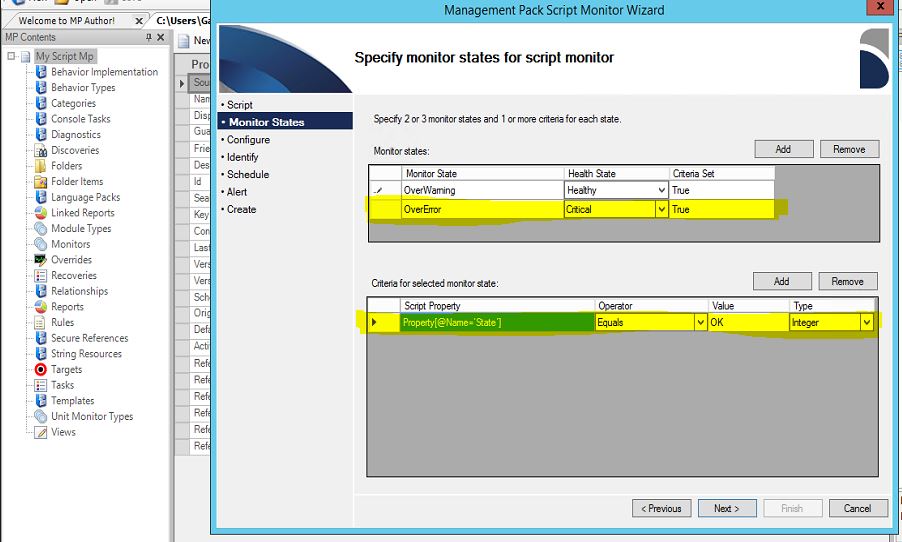Collapse the My Script Mp tree node
The height and width of the screenshot is (542, 902).
(11, 56)
